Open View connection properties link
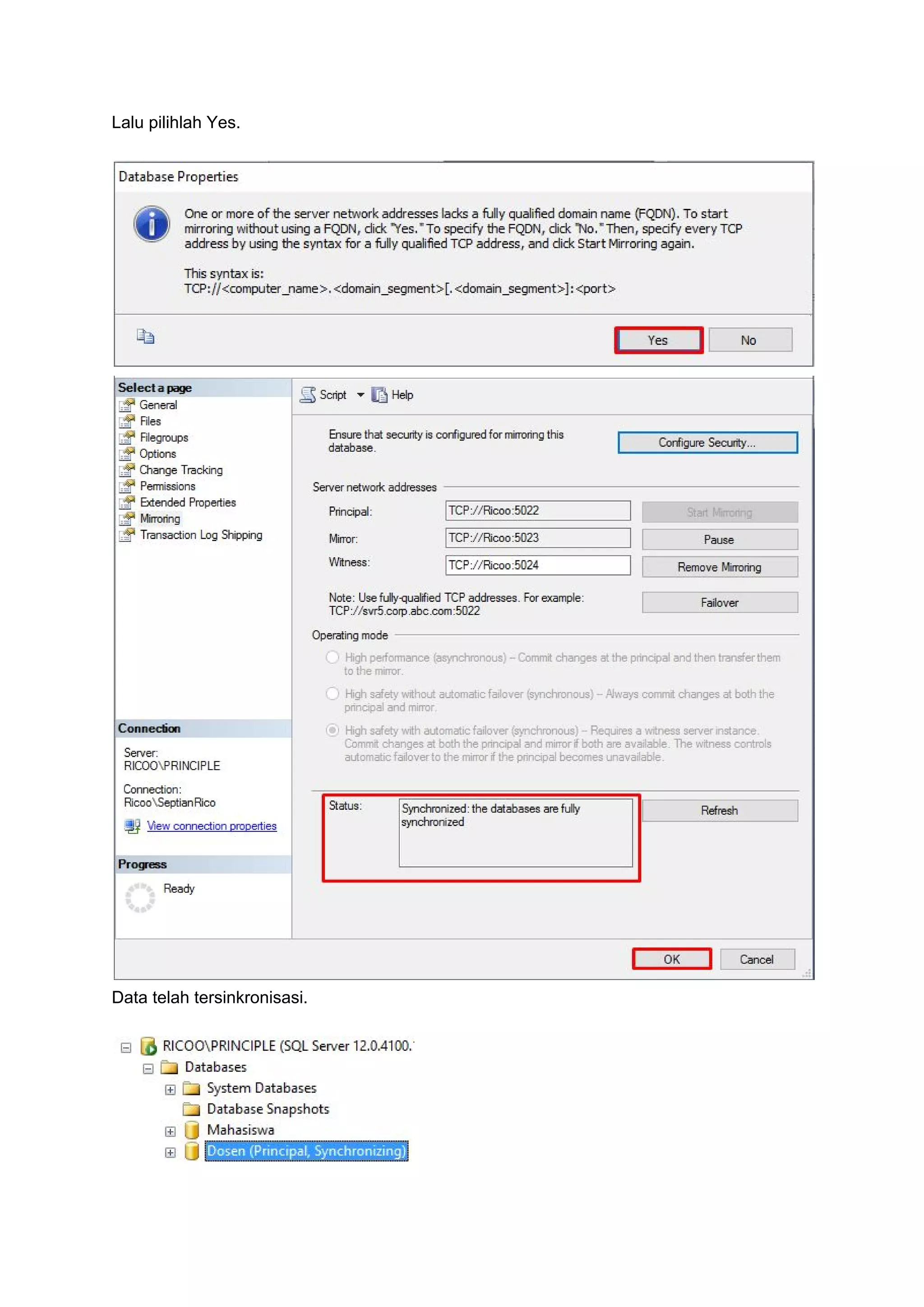The width and height of the screenshot is (924, 1307). [211, 826]
